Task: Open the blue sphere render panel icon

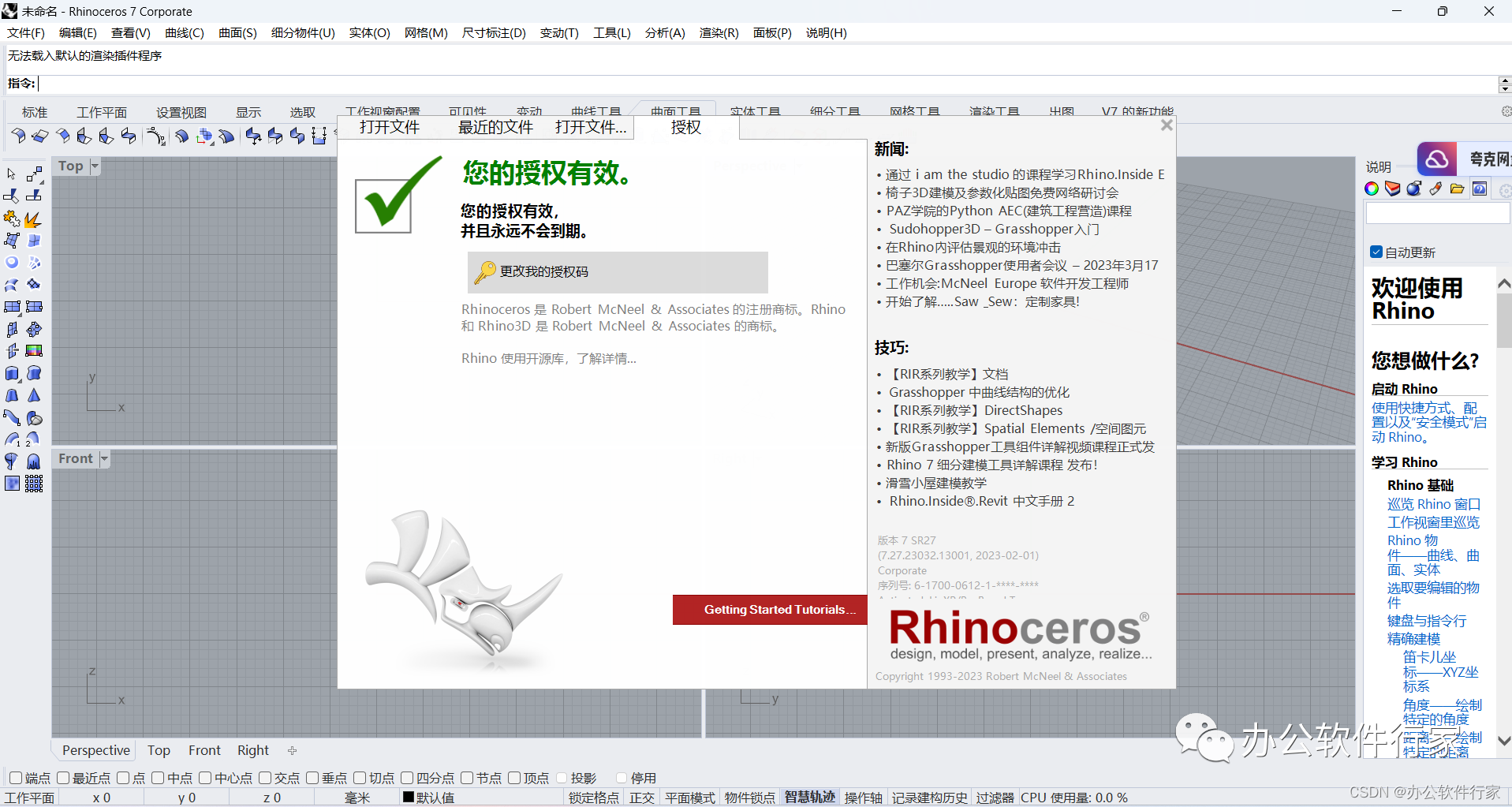Action: click(1414, 189)
